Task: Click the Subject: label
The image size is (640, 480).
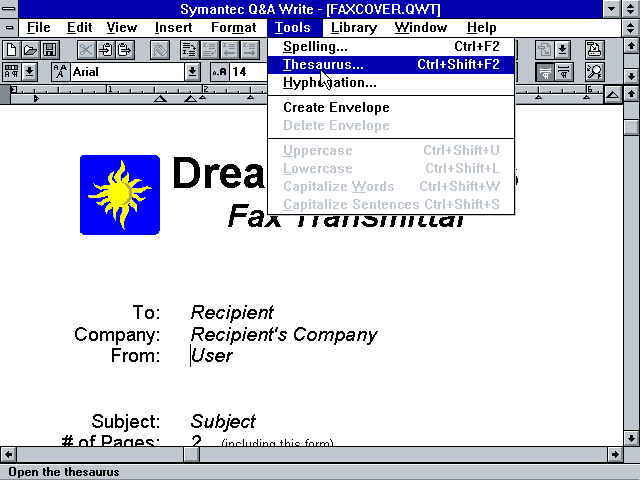Action: [x=126, y=422]
